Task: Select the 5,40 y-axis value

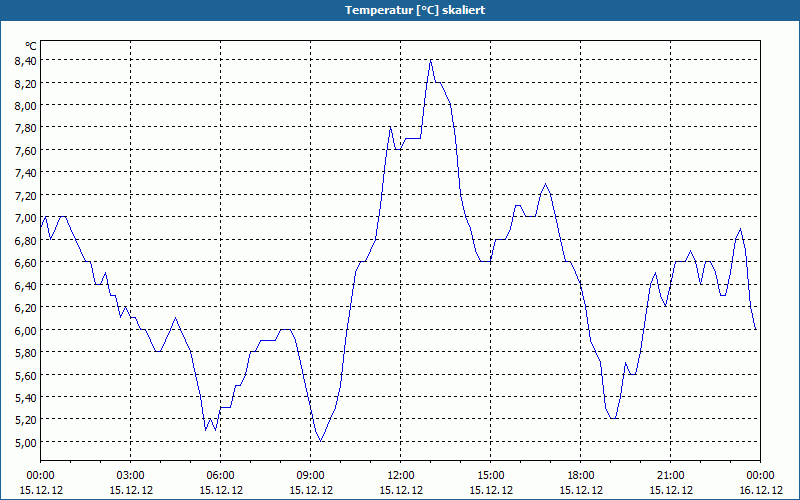Action: pyautogui.click(x=26, y=397)
